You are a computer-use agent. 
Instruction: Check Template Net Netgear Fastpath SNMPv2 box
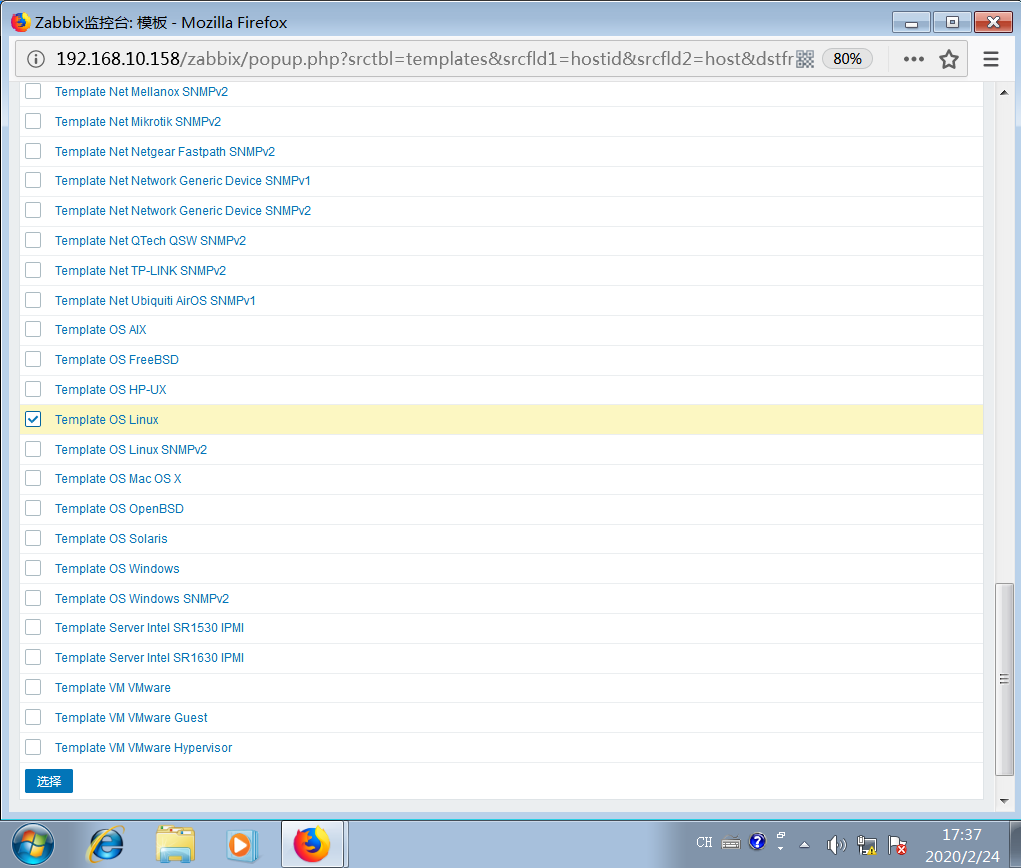pyautogui.click(x=33, y=151)
